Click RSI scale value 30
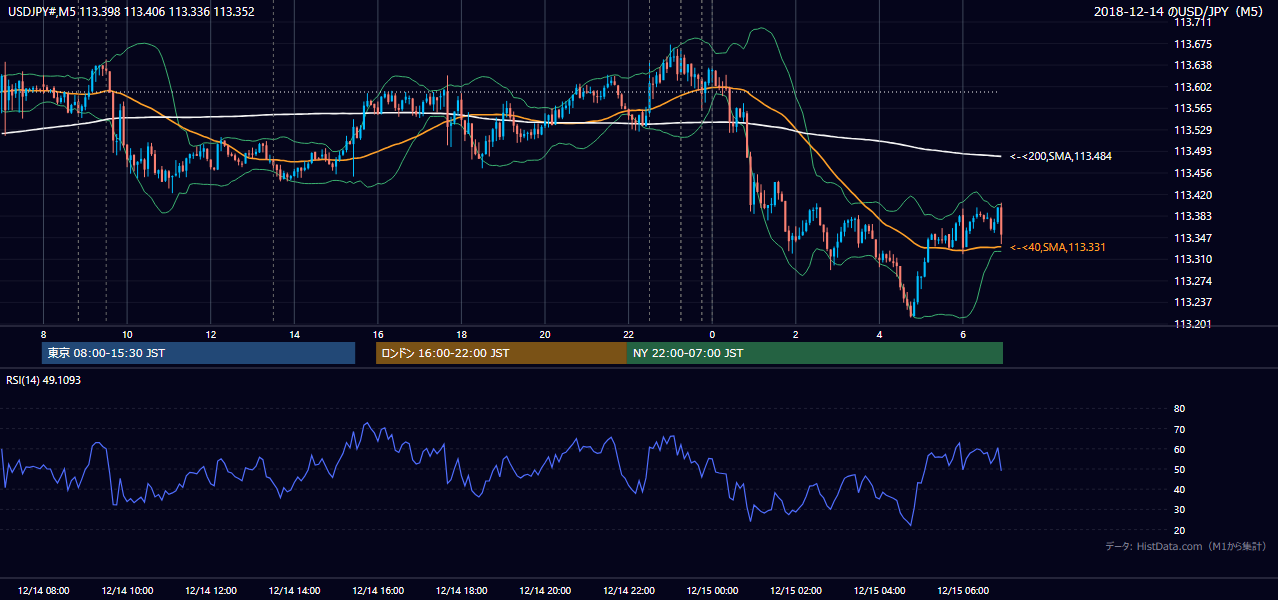 click(1179, 510)
